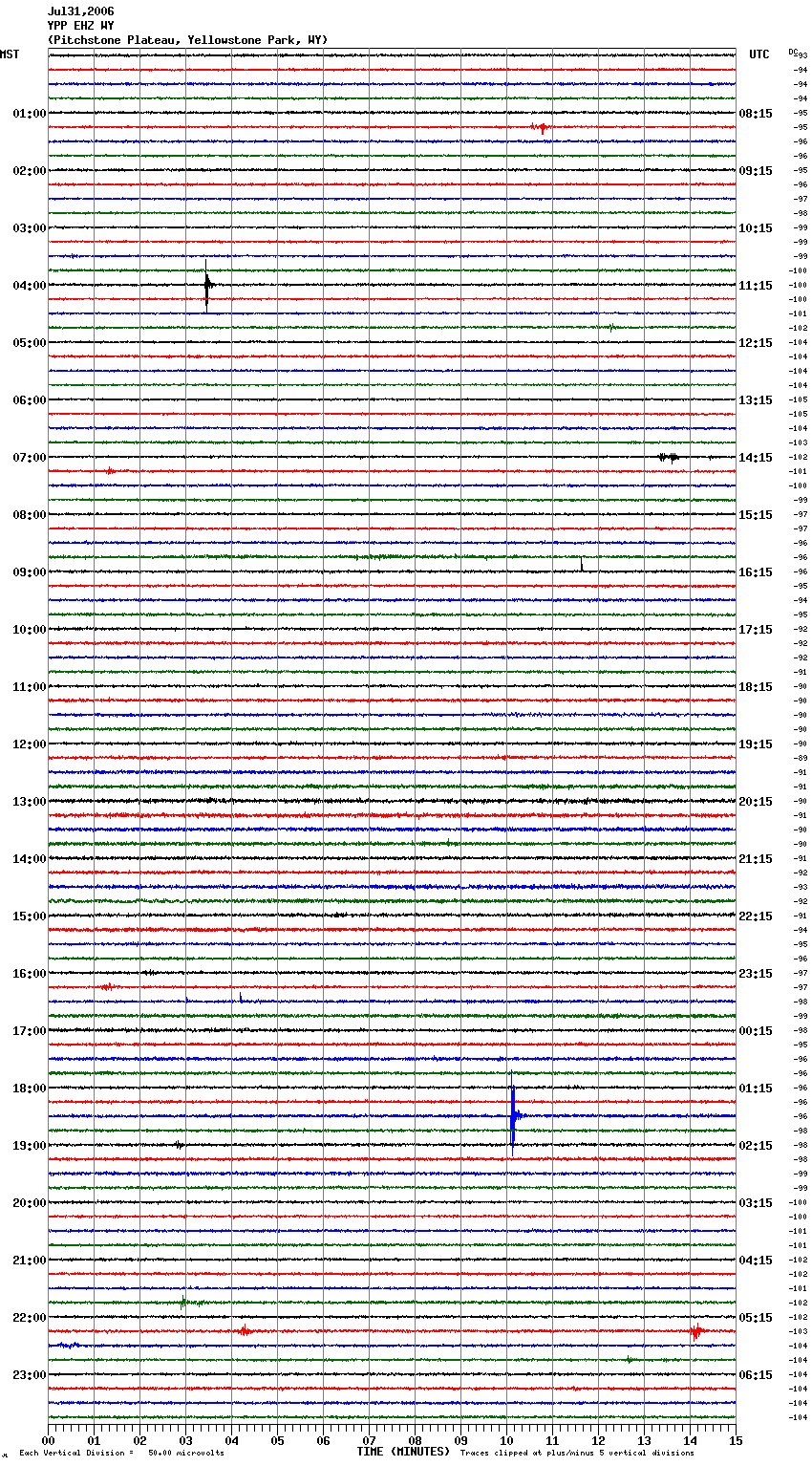Click the 04:15 UTC time label

pos(756,1261)
